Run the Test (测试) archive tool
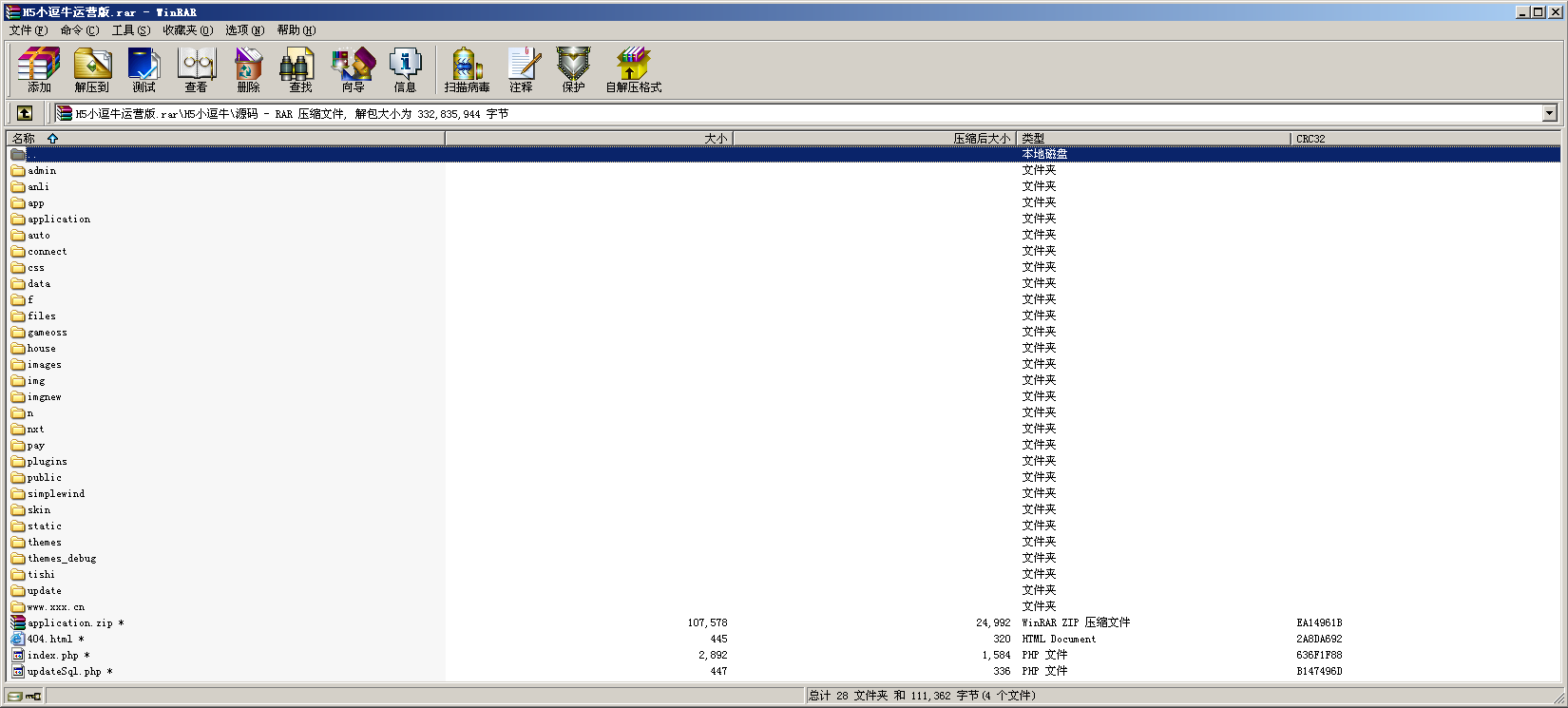Screen dimensions: 1568x708 [x=143, y=70]
